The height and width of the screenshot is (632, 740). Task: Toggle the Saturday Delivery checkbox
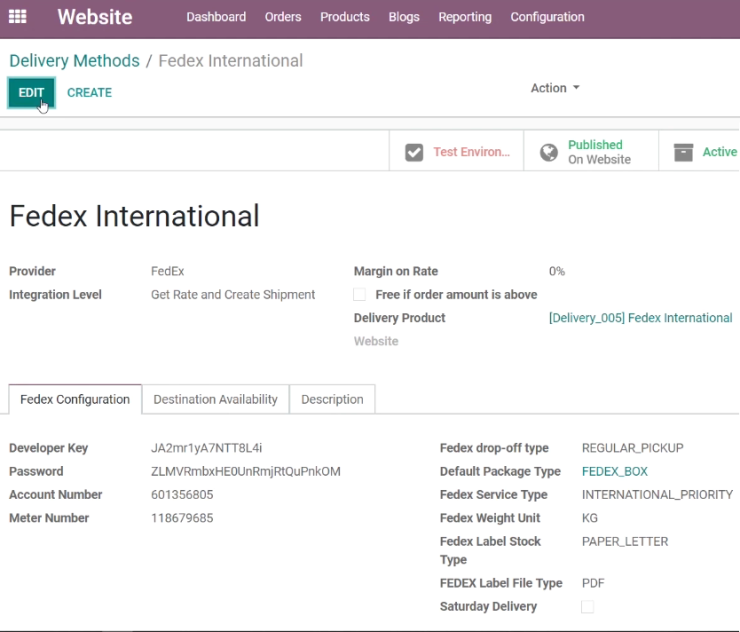pyautogui.click(x=588, y=607)
